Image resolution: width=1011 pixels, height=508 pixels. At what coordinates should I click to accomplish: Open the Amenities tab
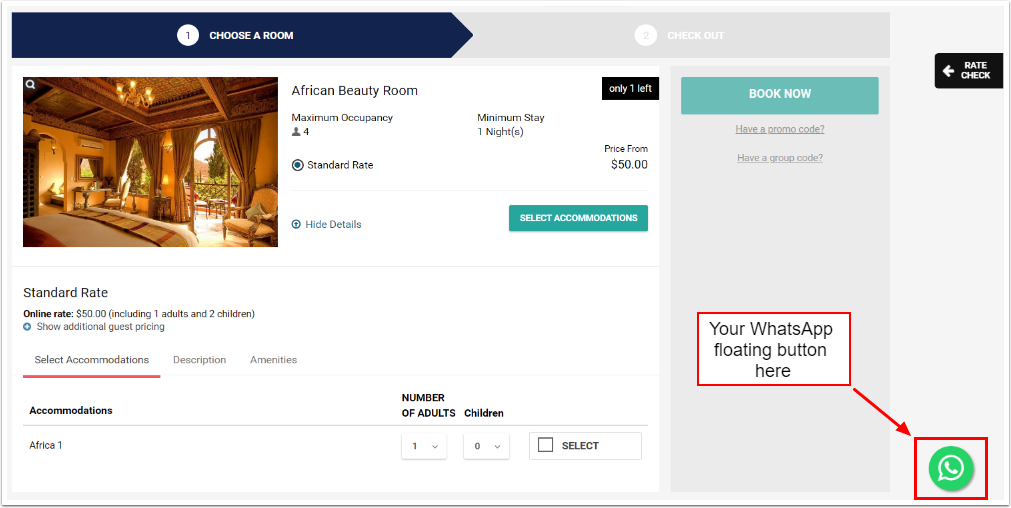click(x=273, y=360)
